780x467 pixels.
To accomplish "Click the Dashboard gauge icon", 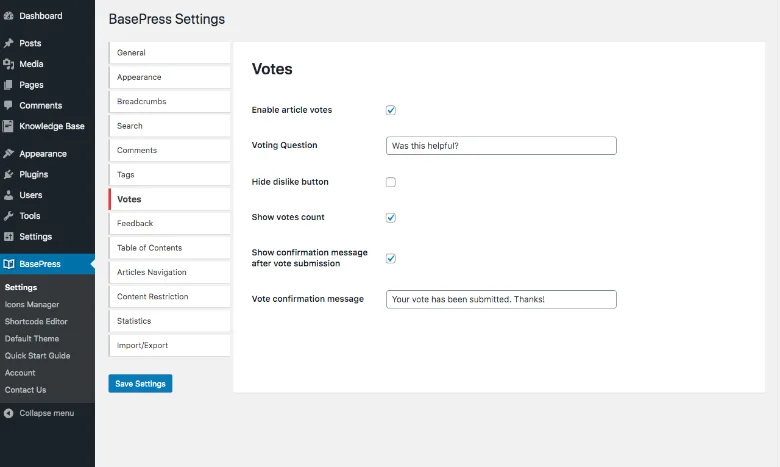I will [8, 16].
